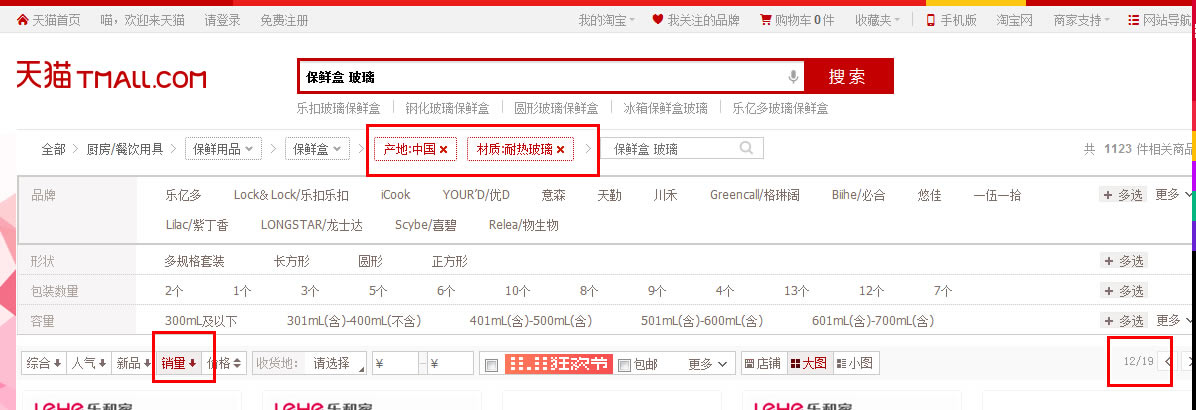Screen dimensions: 1196x410
Task: Click the TMALL.COM logo
Action: (111, 77)
